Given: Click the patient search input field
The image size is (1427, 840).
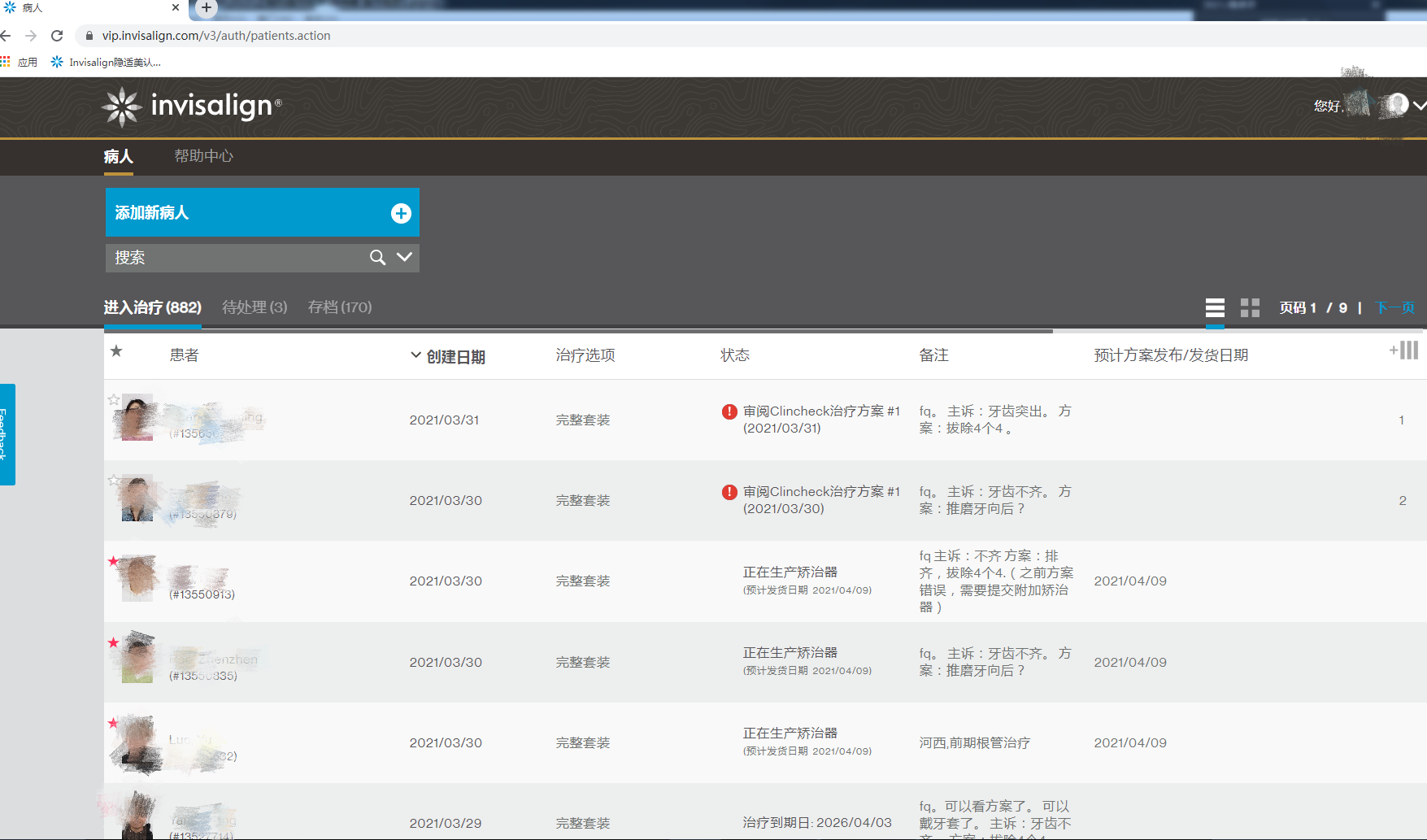Looking at the screenshot, I should click(236, 258).
